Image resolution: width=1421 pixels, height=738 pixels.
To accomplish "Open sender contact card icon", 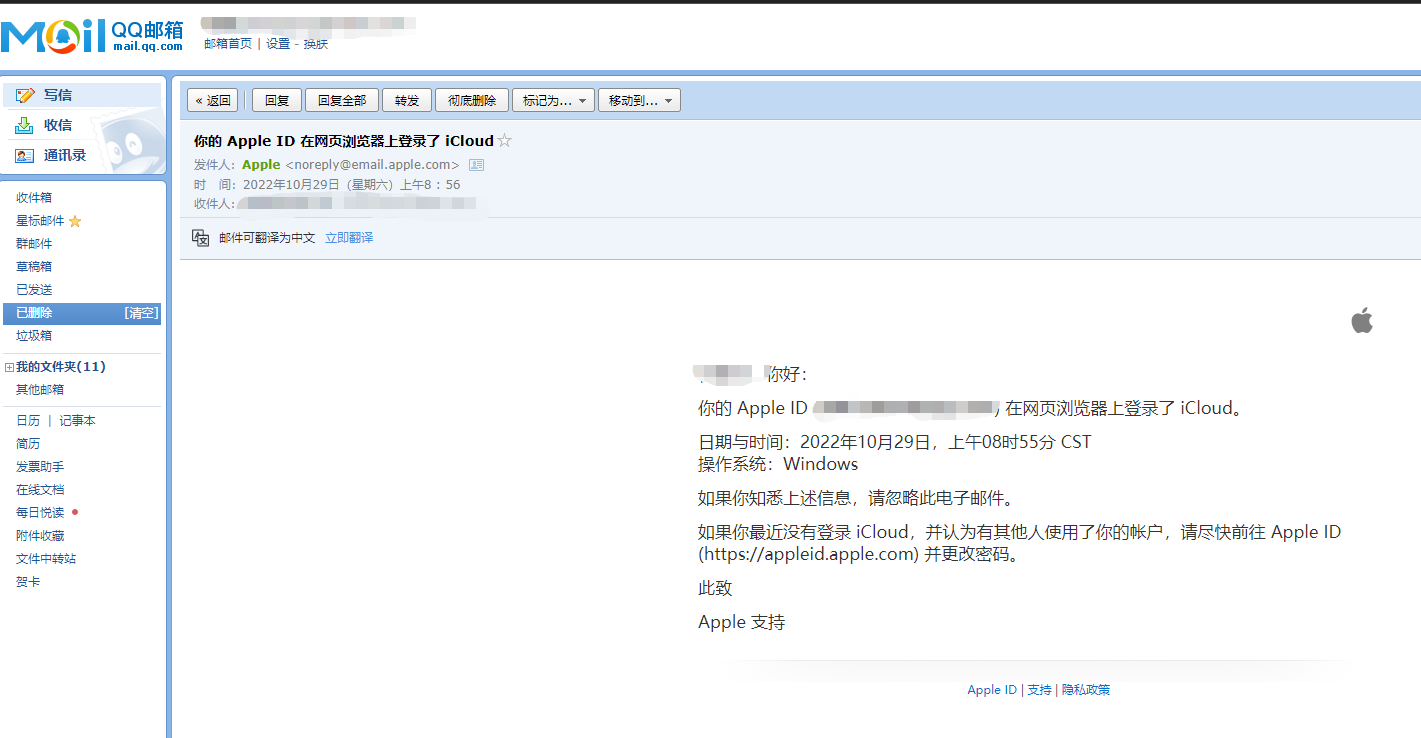I will pyautogui.click(x=476, y=165).
